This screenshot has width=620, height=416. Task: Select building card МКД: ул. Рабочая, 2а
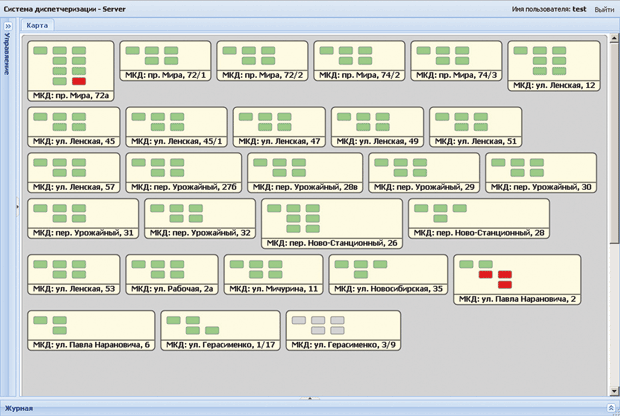pos(172,274)
